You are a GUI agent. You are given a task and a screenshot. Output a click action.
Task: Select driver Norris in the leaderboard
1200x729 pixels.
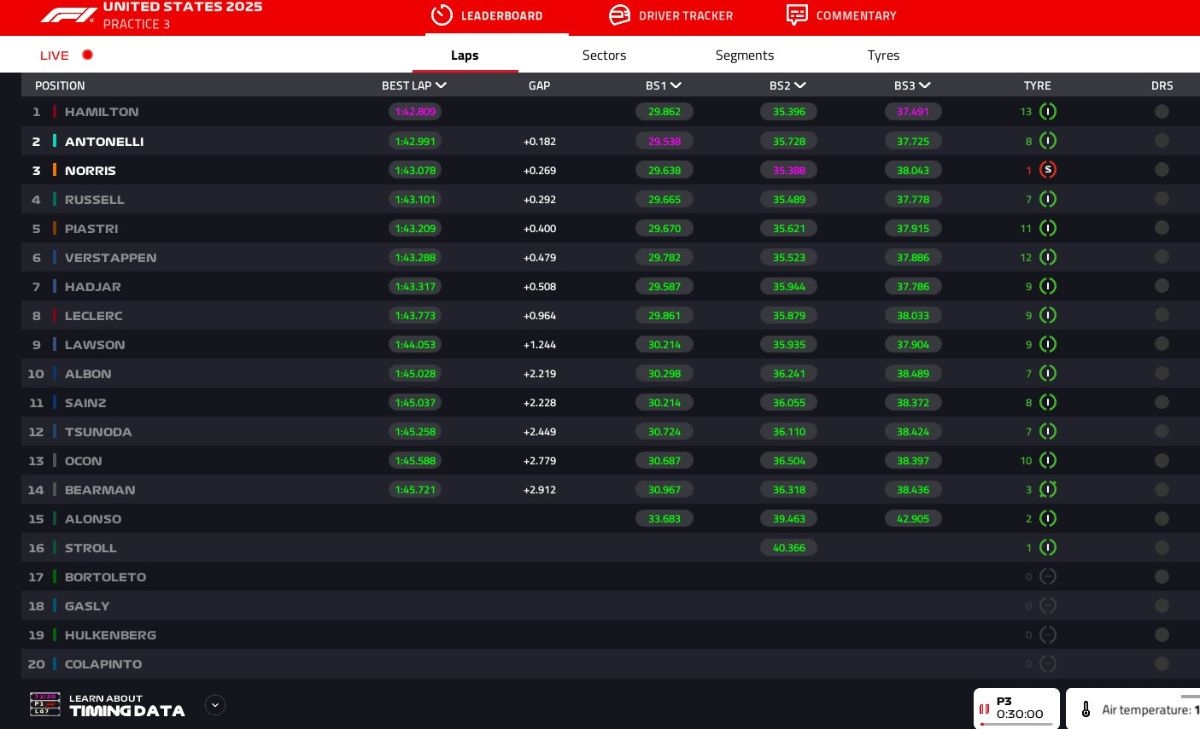pos(90,171)
